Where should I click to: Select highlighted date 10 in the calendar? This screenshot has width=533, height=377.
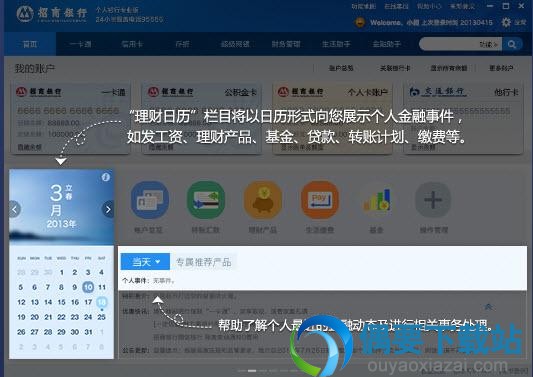88,287
